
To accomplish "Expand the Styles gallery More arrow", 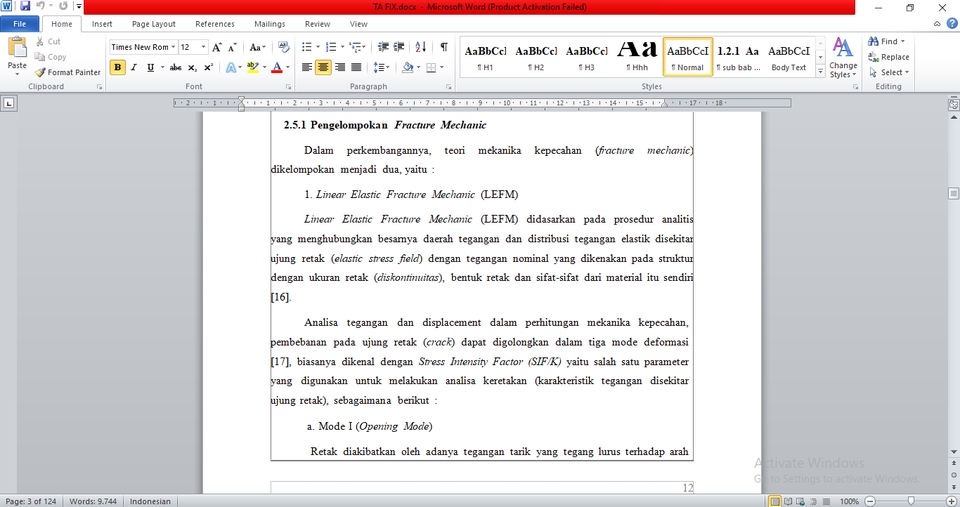I will [x=820, y=72].
